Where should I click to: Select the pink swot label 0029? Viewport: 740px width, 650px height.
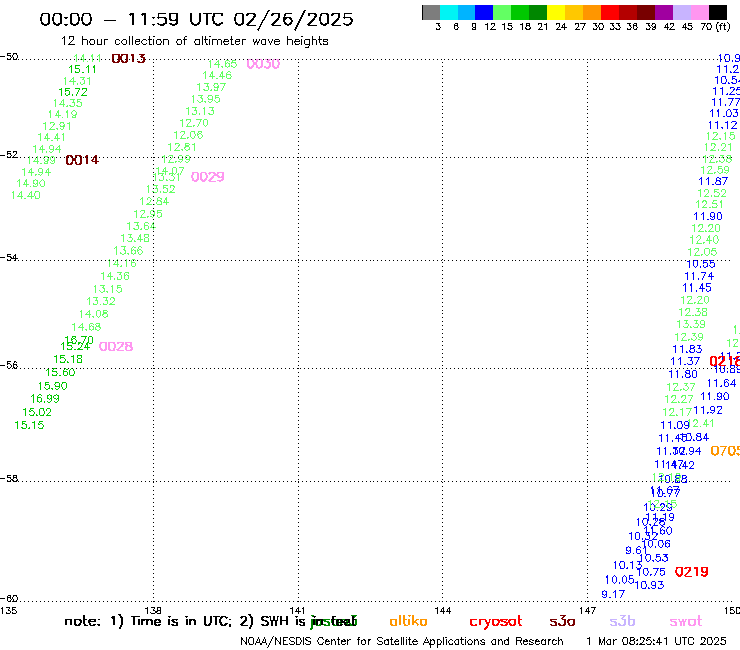207,177
